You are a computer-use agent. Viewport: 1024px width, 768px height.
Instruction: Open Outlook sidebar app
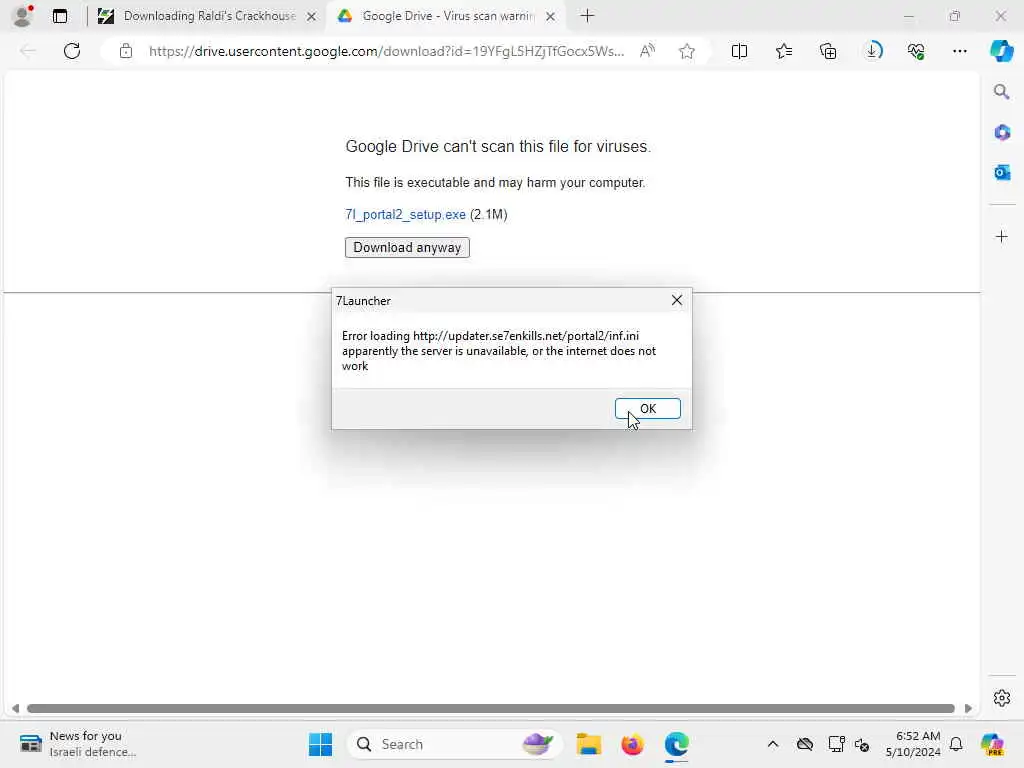point(1002,172)
